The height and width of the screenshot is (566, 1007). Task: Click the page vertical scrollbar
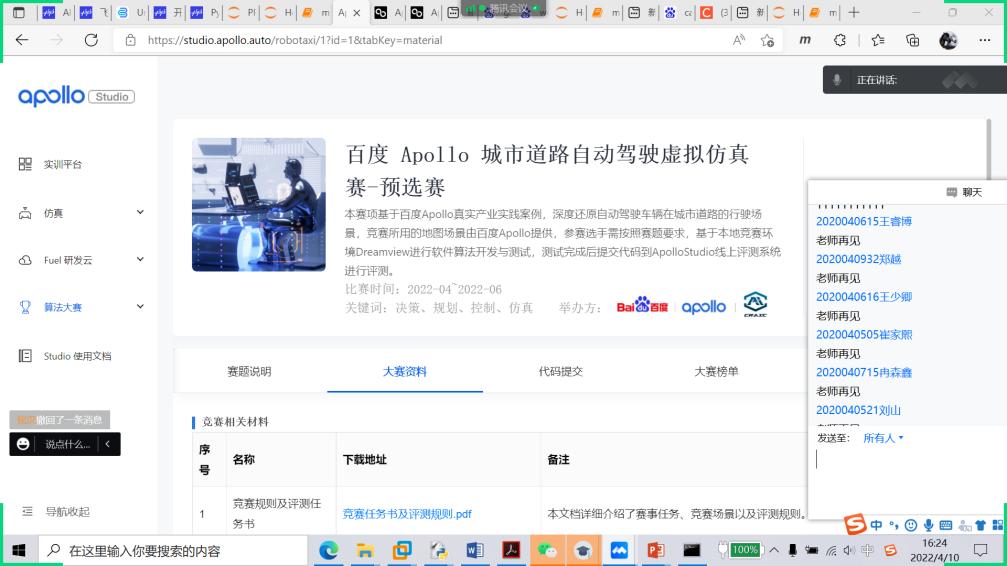(x=989, y=149)
